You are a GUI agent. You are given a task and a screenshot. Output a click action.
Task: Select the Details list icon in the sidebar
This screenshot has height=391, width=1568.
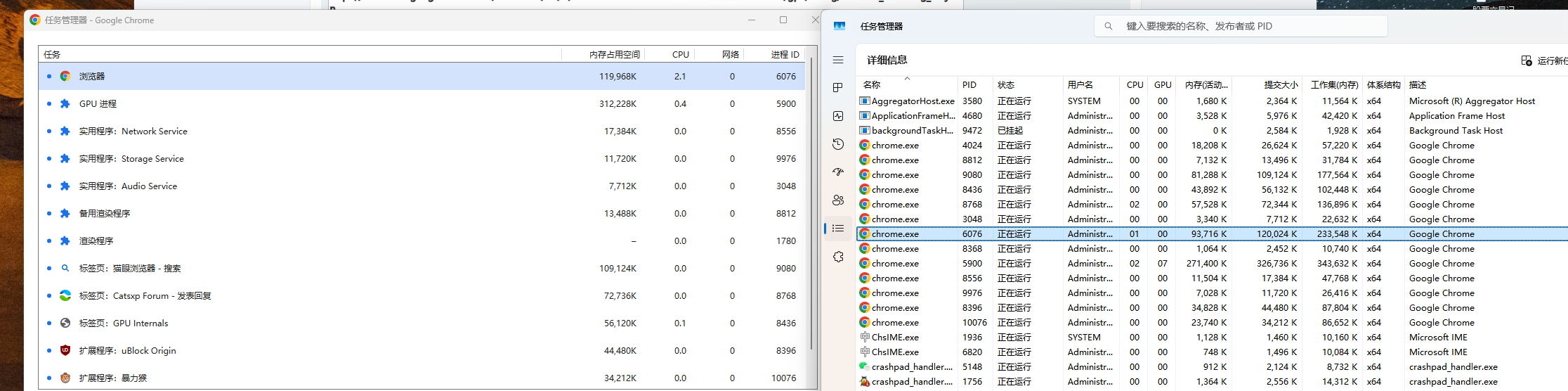click(838, 229)
